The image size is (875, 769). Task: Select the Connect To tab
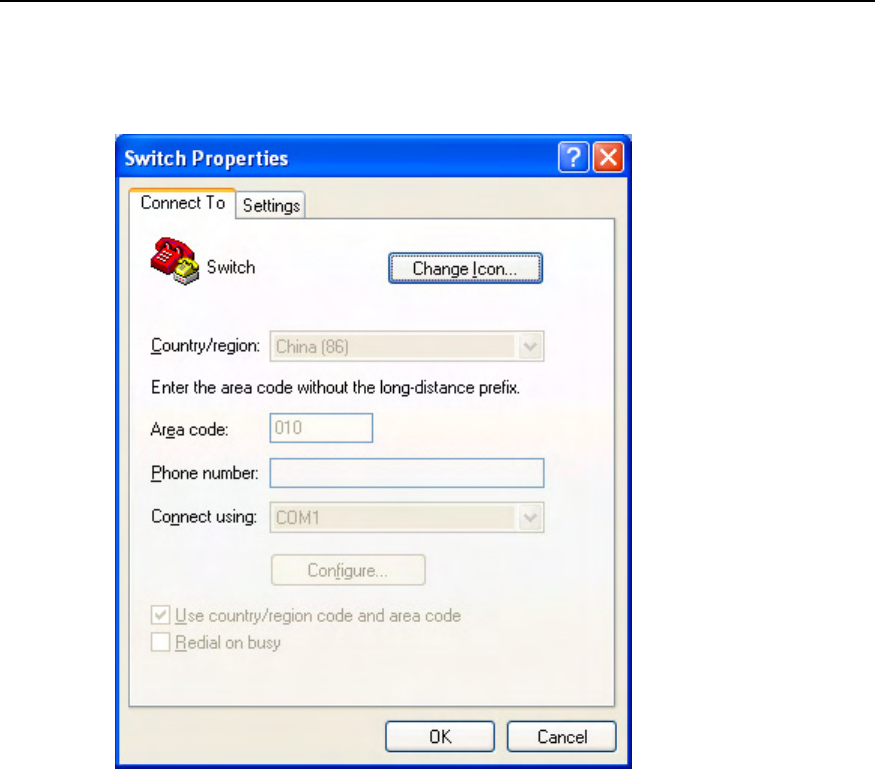(x=182, y=203)
